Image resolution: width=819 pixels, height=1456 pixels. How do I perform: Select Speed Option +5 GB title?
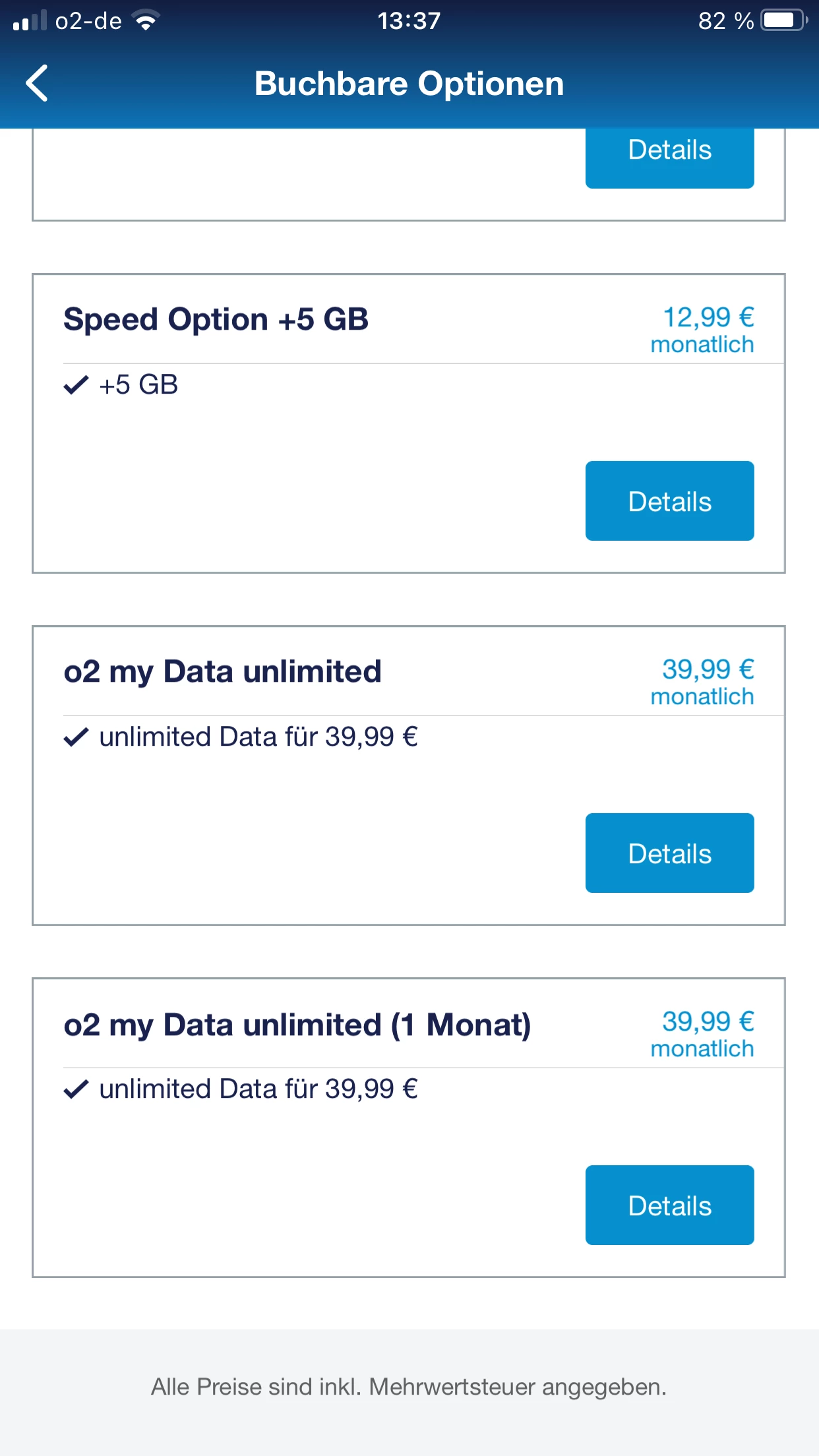[x=216, y=320]
